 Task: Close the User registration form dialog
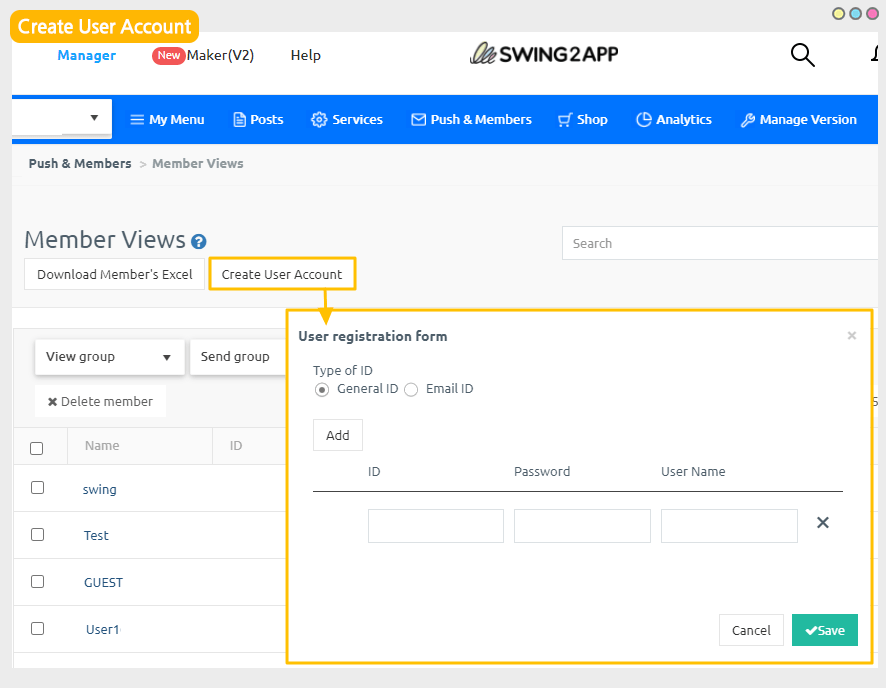click(852, 336)
